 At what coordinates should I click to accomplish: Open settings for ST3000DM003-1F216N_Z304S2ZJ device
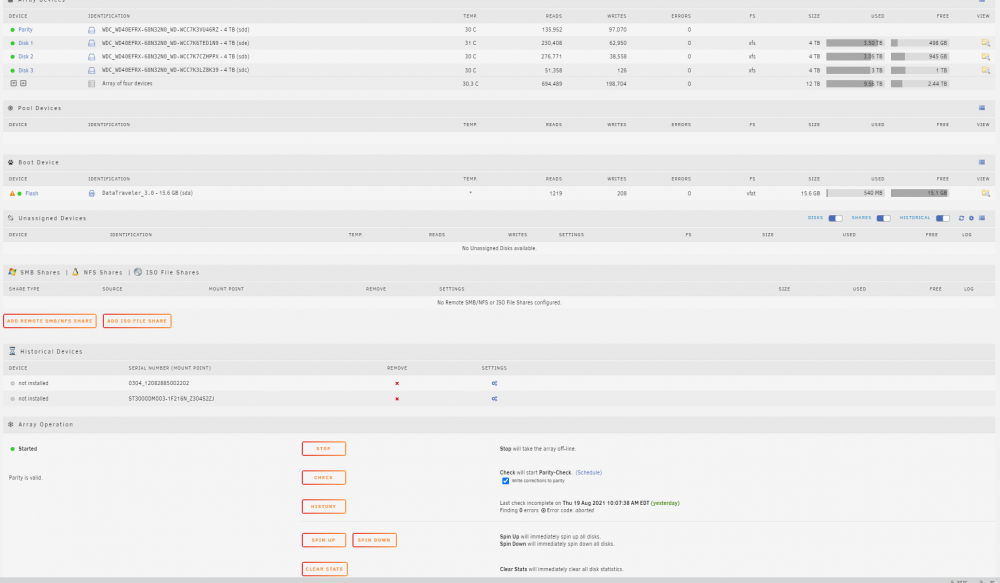pyautogui.click(x=494, y=399)
